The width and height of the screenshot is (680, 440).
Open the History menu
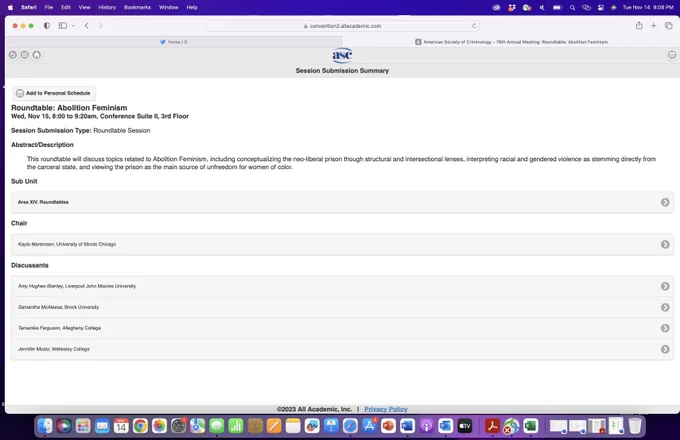(107, 7)
